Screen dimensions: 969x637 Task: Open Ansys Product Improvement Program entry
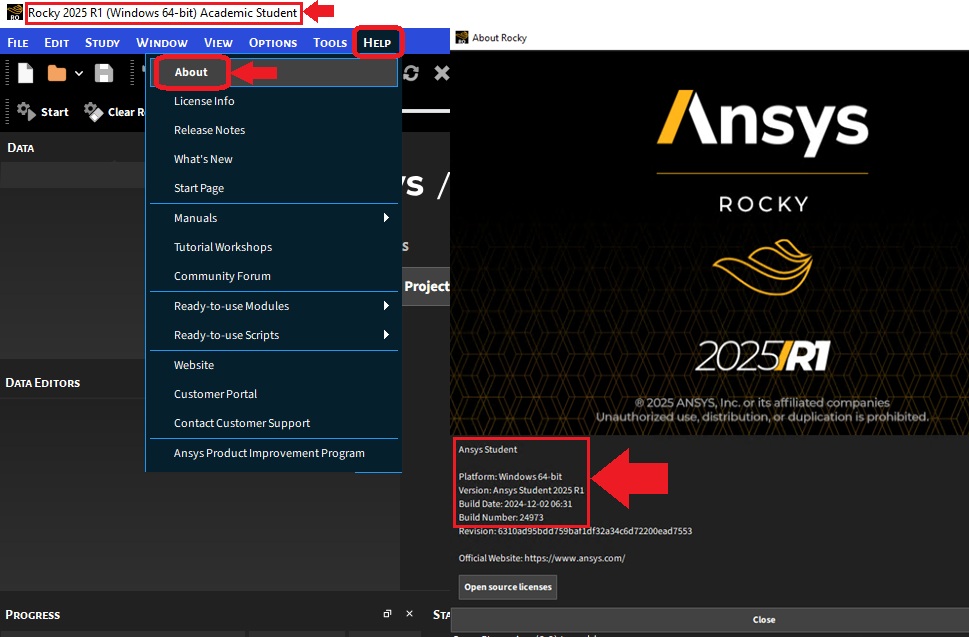tap(274, 453)
